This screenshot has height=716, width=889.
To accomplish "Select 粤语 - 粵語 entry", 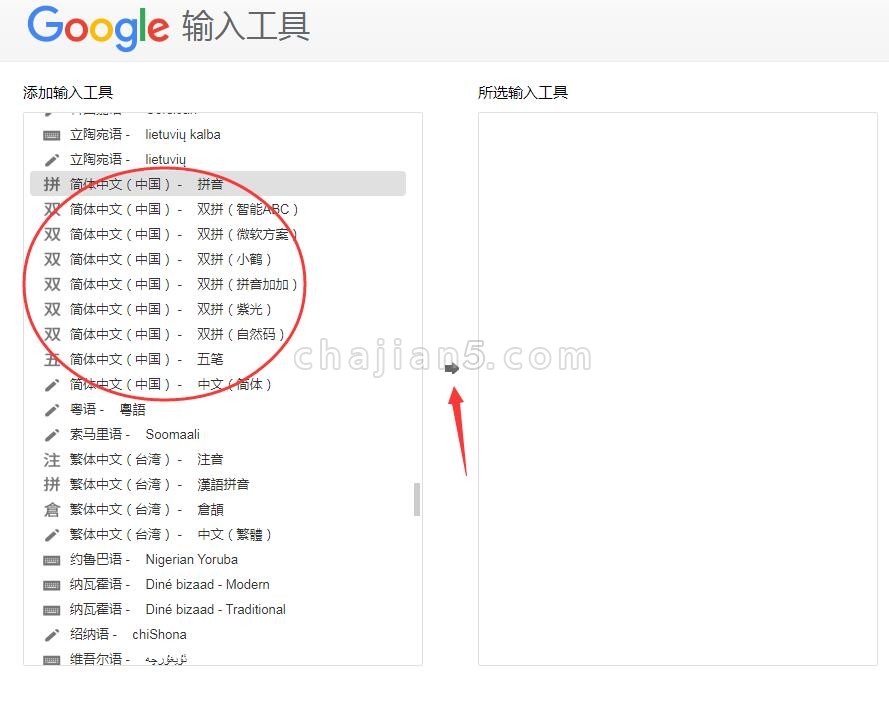I will tap(218, 409).
